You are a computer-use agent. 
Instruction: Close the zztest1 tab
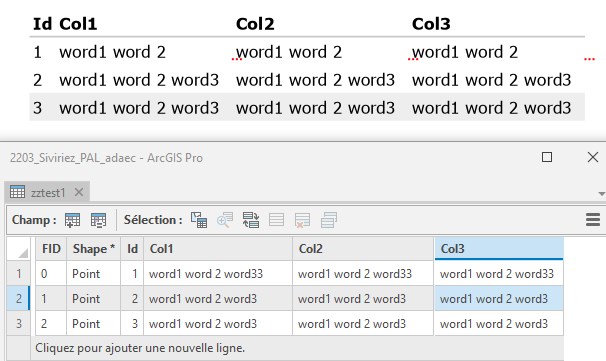click(x=79, y=192)
